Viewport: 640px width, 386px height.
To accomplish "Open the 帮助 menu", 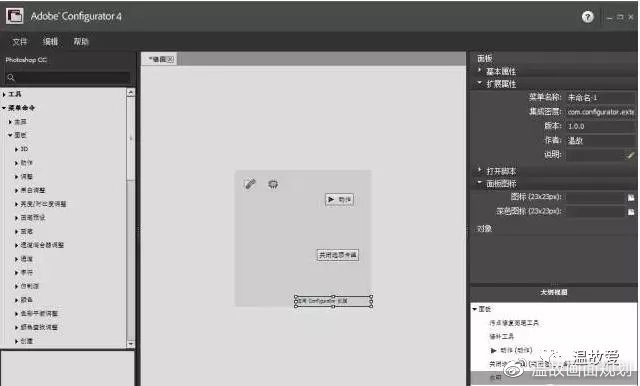I will (x=81, y=42).
